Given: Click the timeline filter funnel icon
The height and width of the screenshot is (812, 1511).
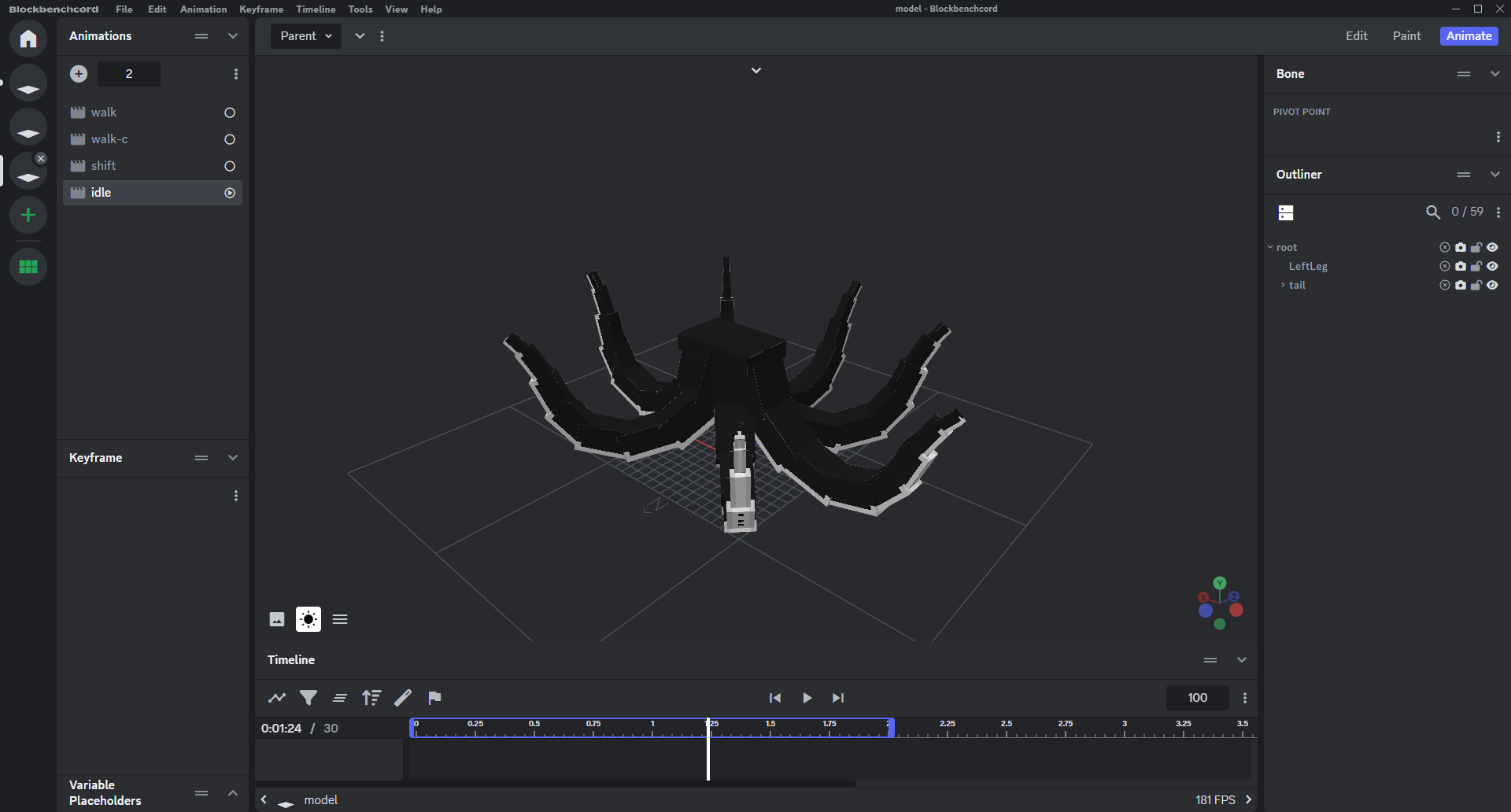Looking at the screenshot, I should tap(308, 698).
